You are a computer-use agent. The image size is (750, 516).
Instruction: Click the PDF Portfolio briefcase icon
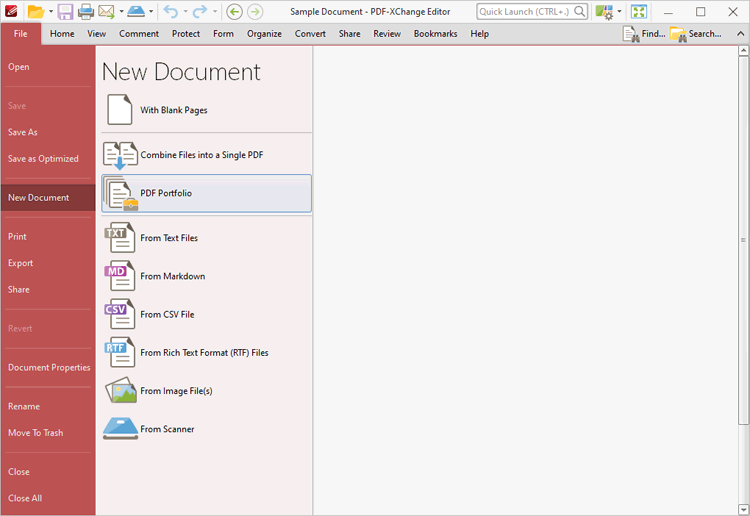coord(121,194)
